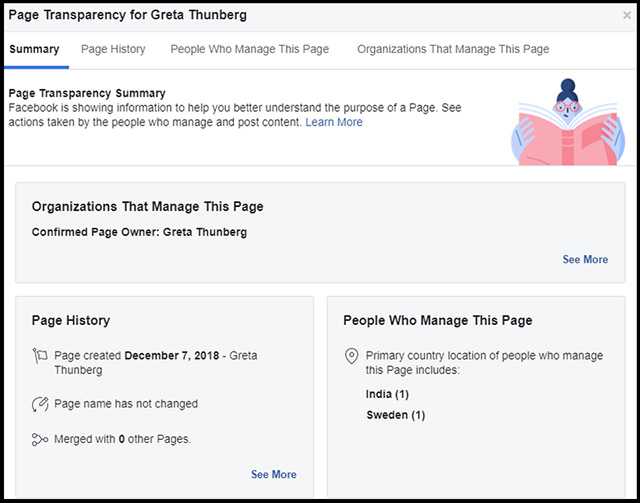This screenshot has width=640, height=503.
Task: Click the Page History card heading
Action: 71,320
